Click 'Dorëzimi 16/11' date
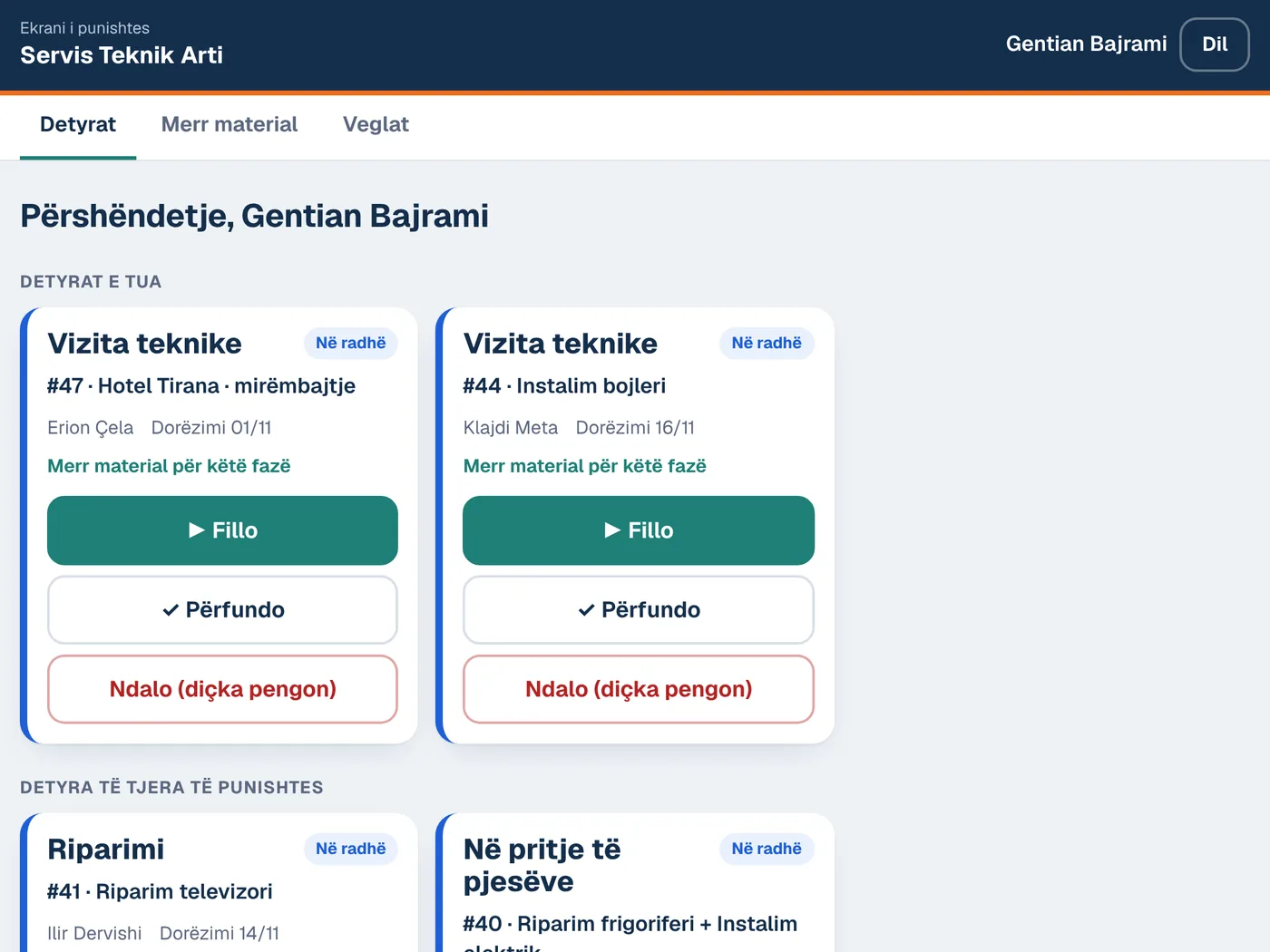 (x=635, y=428)
